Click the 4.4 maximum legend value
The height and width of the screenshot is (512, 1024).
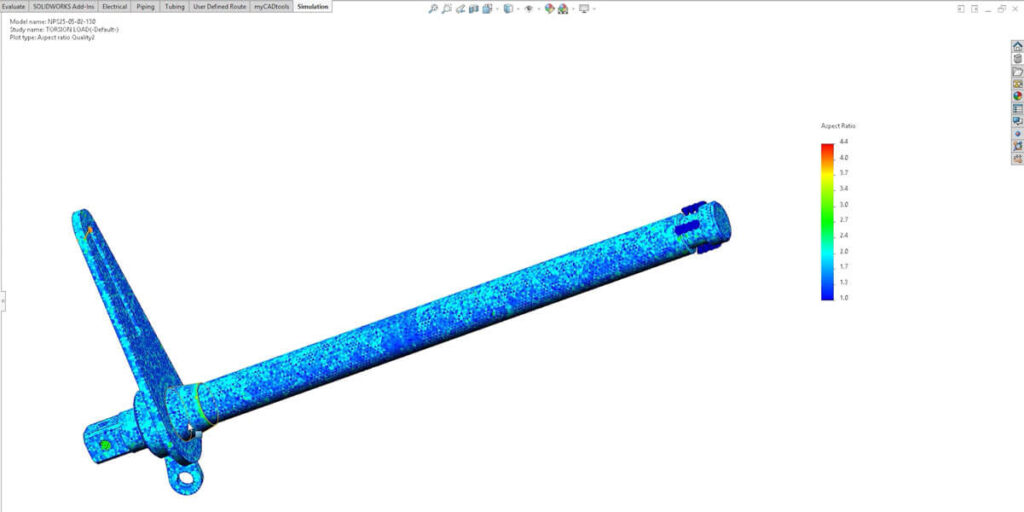(844, 142)
